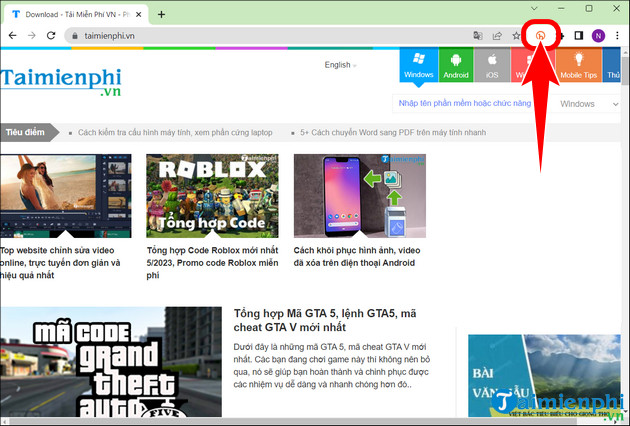Open a new tab with plus button

[161, 14]
